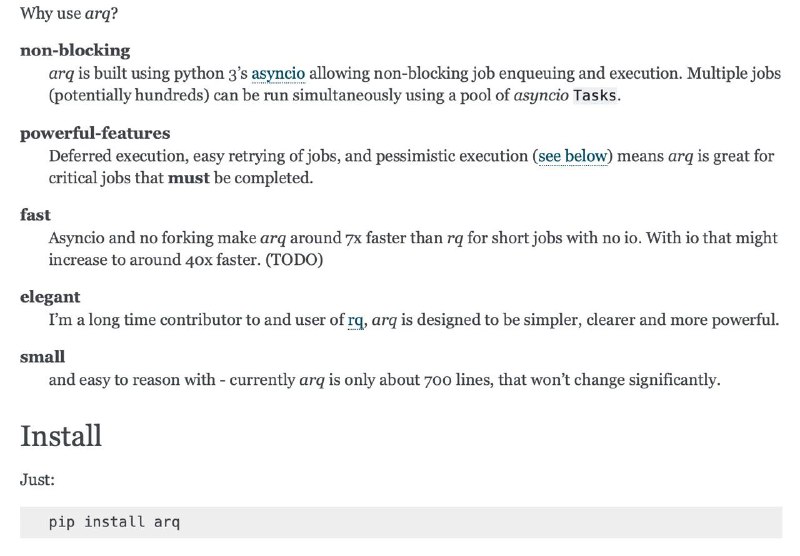This screenshot has width=800, height=556.
Task: Click the 'Why use arq?' line
Action: pyautogui.click(x=69, y=13)
